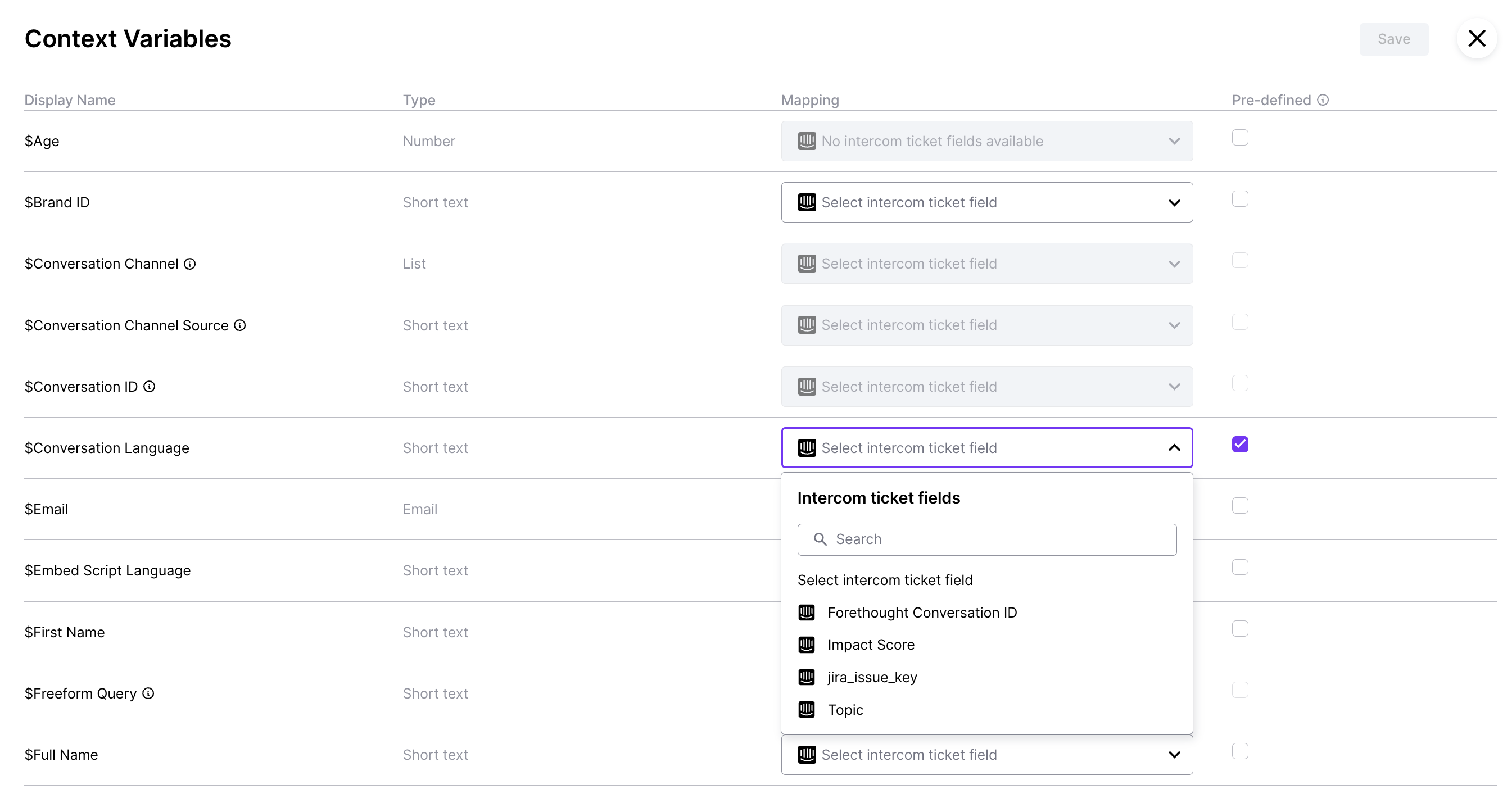Click the $First Name variable name
Screen dimensions: 1512x789
[64, 632]
